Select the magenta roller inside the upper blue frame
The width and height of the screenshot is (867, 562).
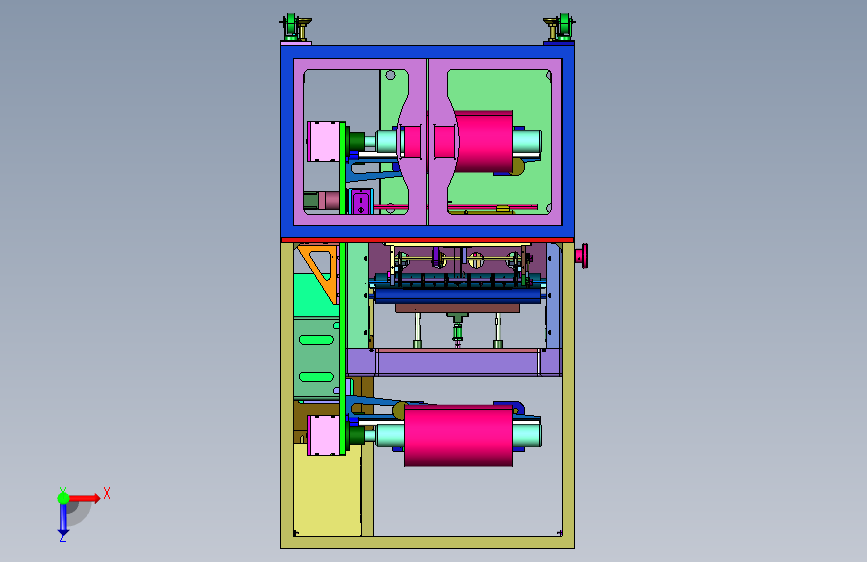pos(484,141)
